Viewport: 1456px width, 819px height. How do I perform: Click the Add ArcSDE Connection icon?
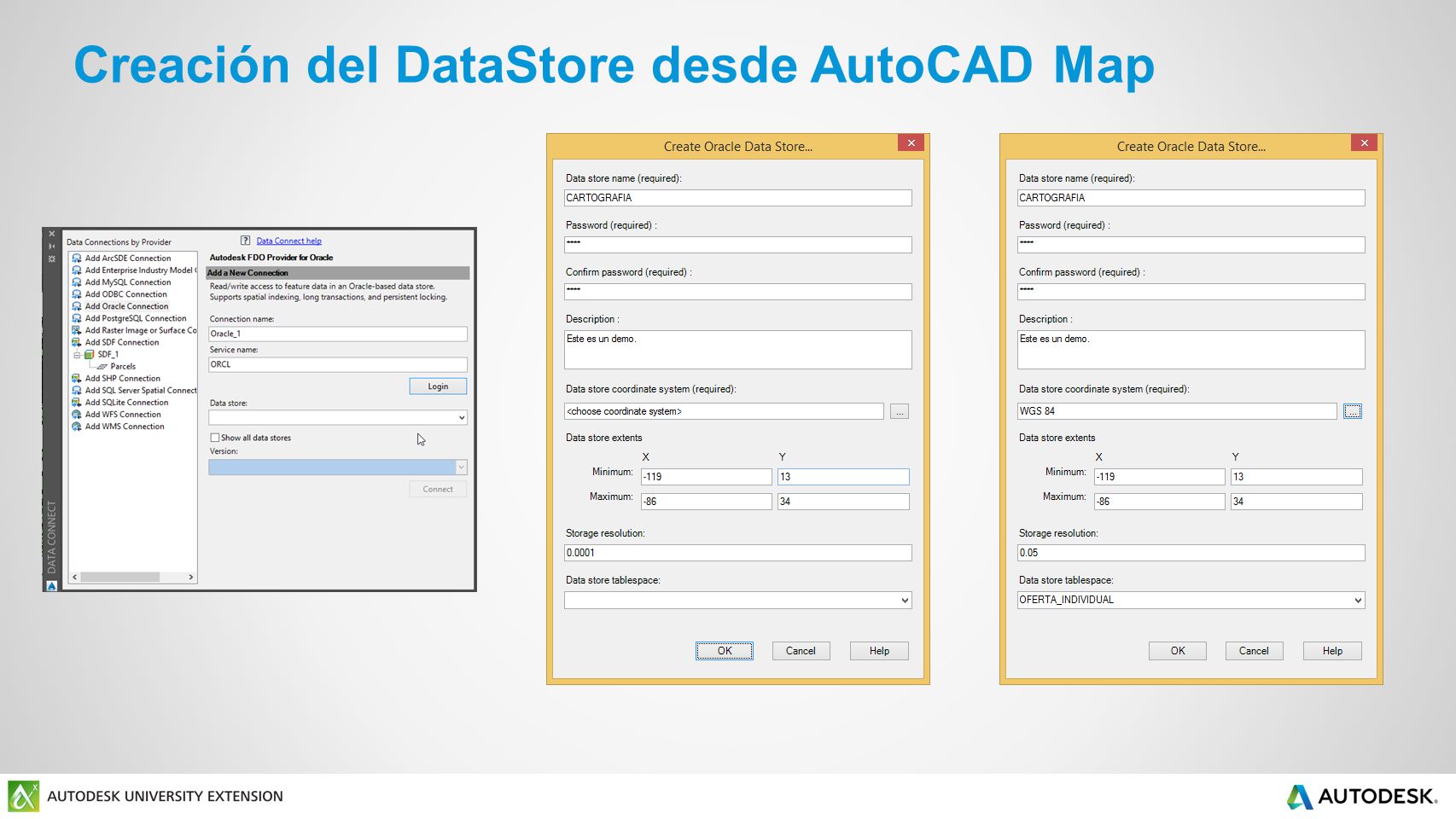coord(77,258)
